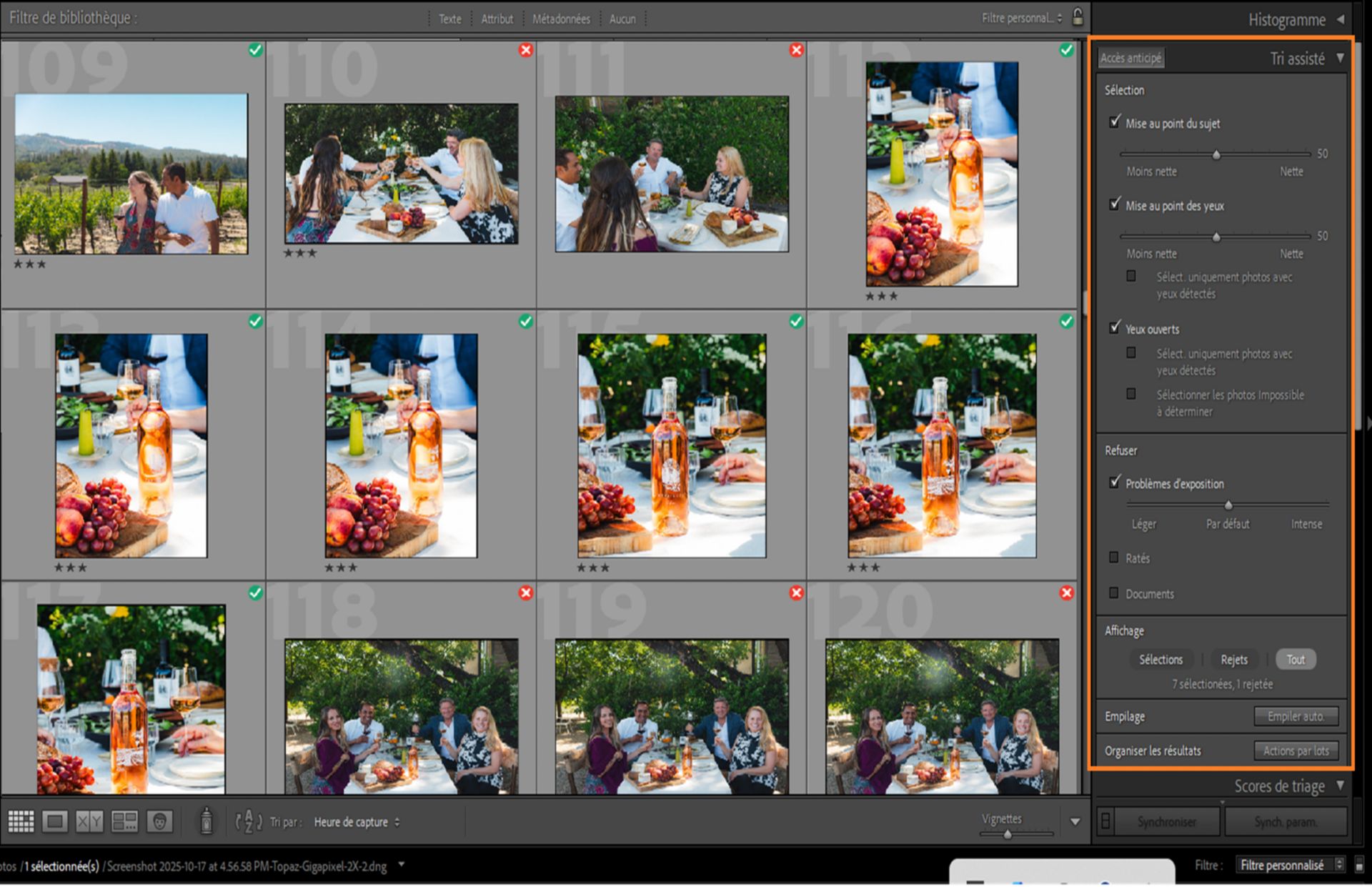This screenshot has width=1372, height=887.
Task: Click Synch. param. button
Action: 1286,822
